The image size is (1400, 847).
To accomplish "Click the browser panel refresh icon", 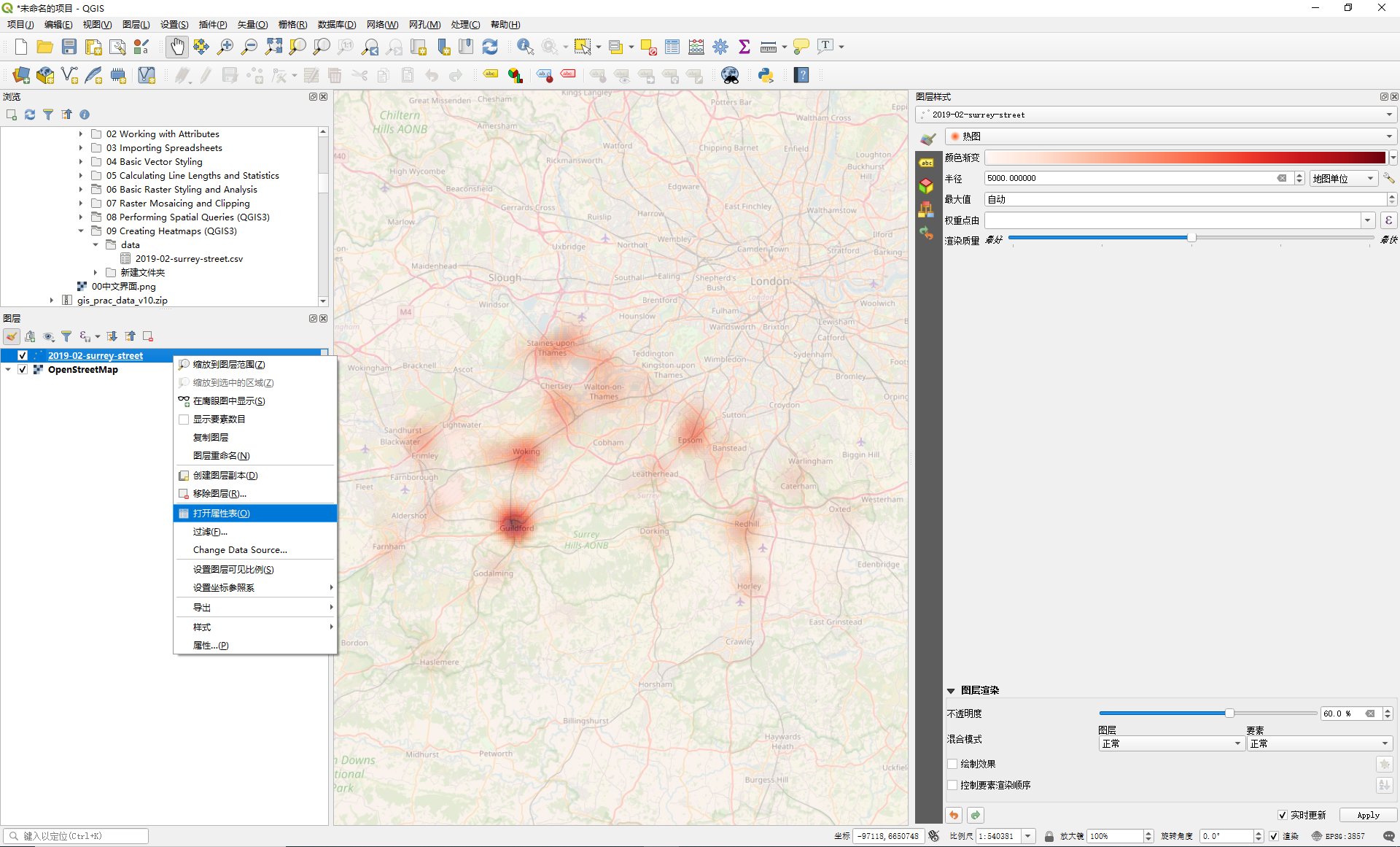I will point(30,115).
